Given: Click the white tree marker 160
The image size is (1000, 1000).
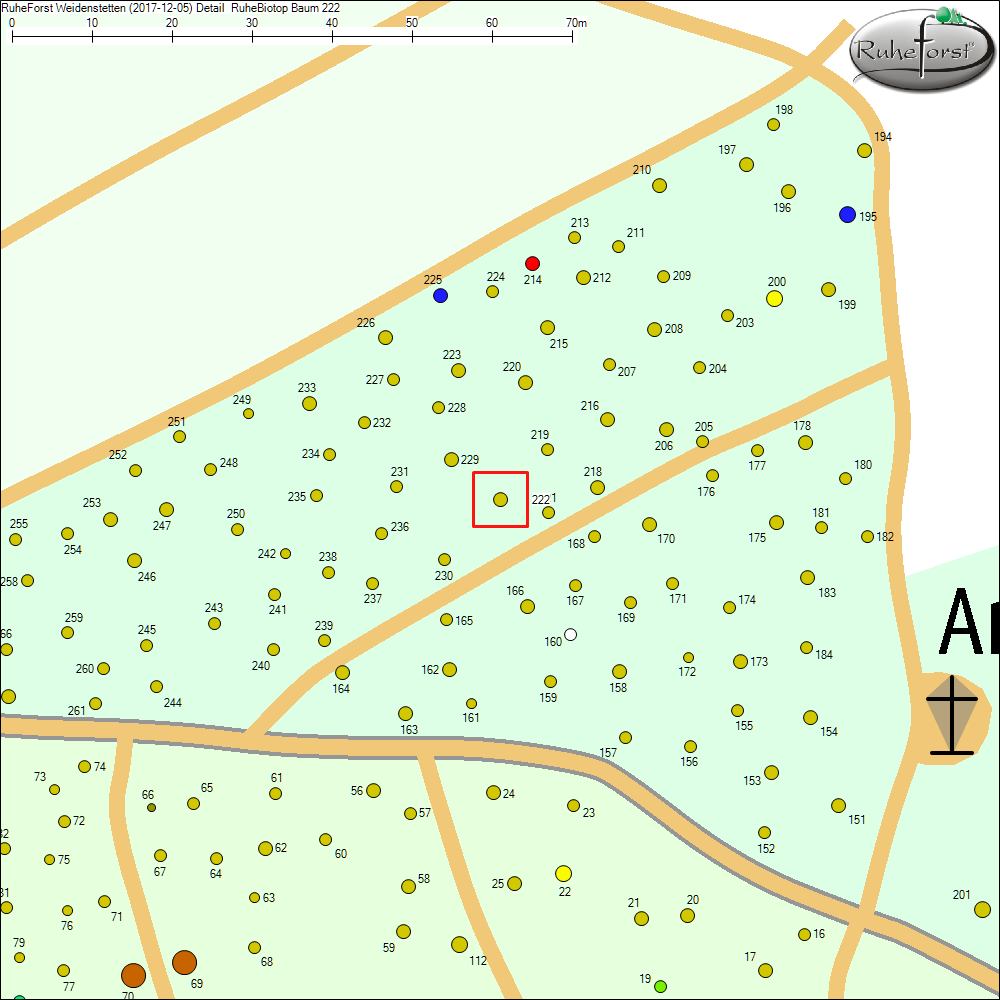Looking at the screenshot, I should [x=571, y=634].
